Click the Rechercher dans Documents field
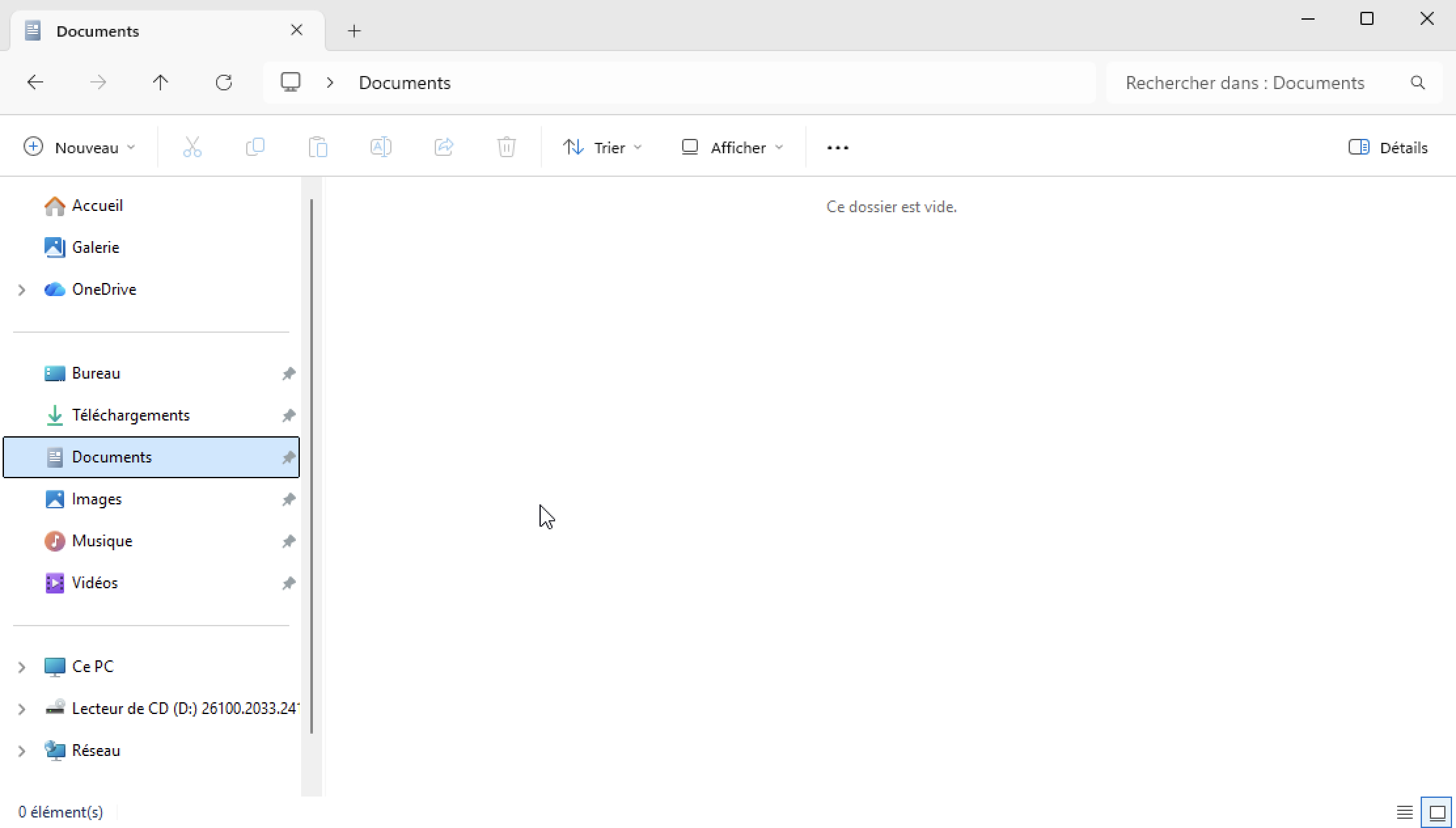This screenshot has width=1456, height=828. [x=1244, y=83]
